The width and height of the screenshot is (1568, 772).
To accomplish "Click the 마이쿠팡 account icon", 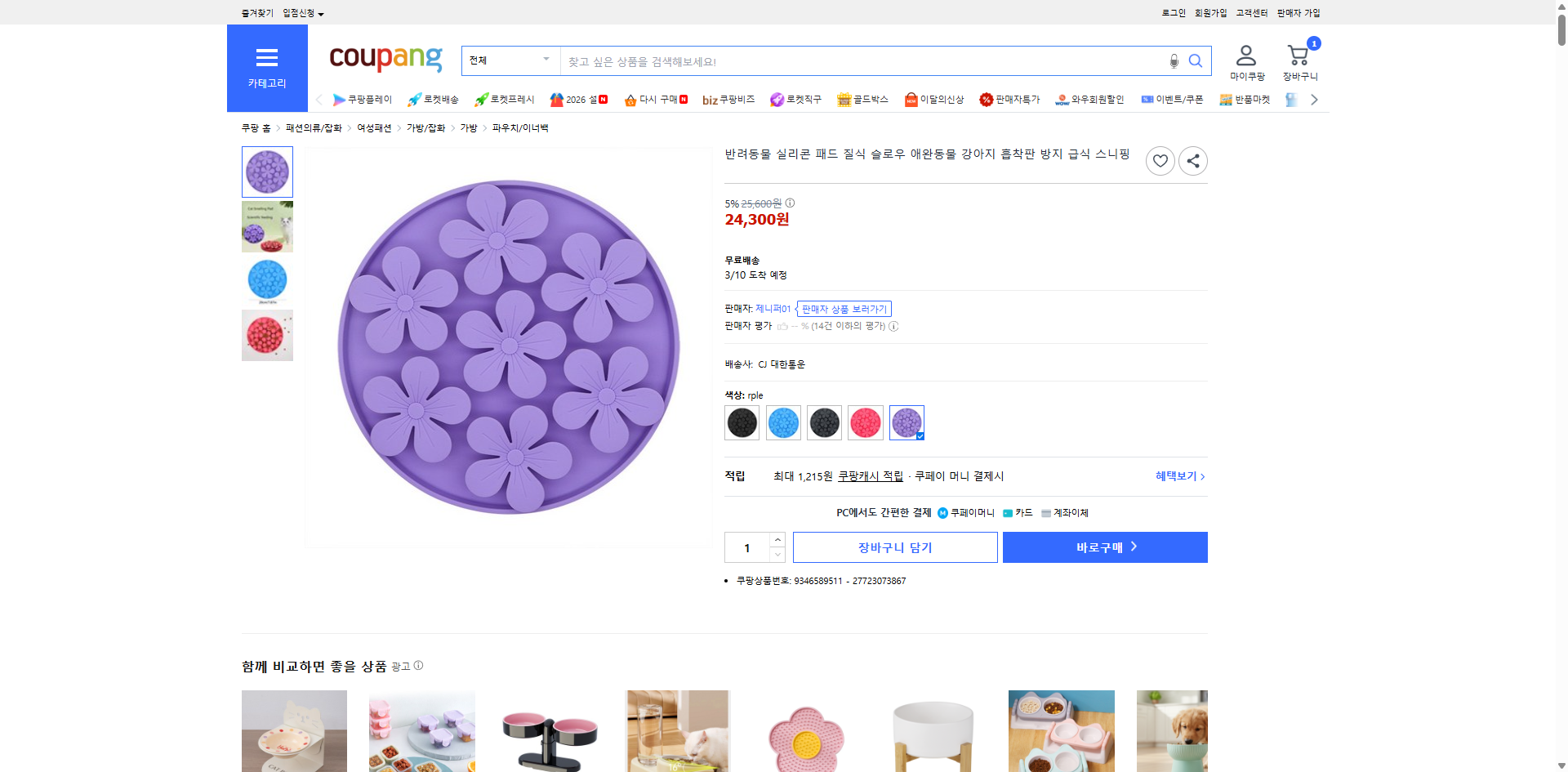I will [x=1245, y=54].
